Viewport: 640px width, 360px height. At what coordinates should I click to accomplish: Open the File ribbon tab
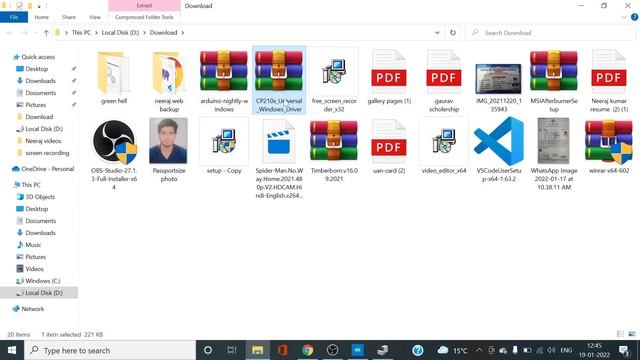point(14,17)
